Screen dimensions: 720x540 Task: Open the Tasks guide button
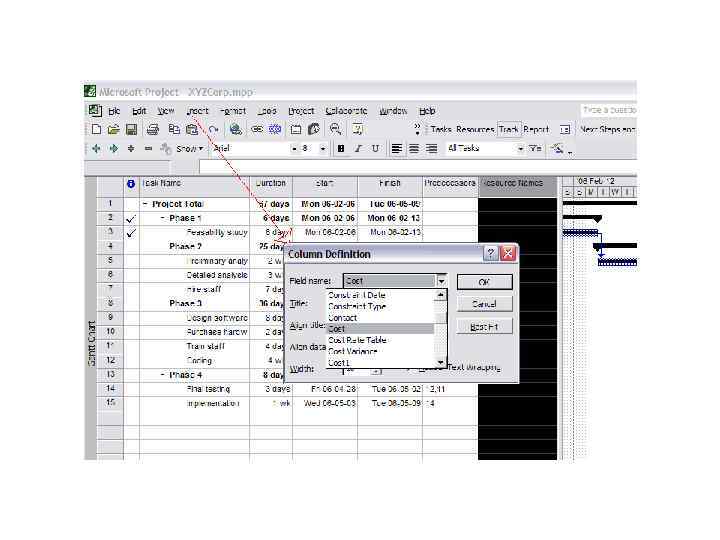click(x=441, y=129)
